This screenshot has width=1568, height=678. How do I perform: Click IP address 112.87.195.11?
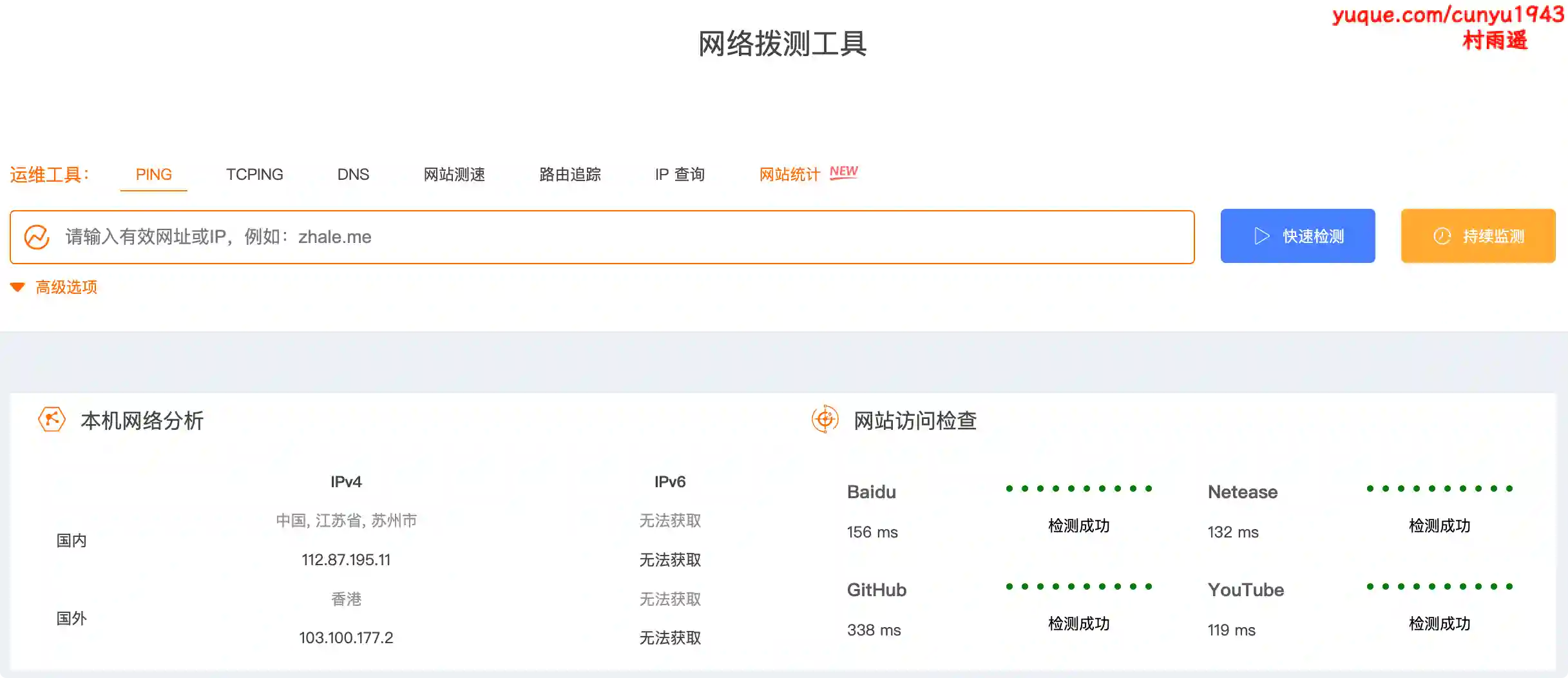pos(346,559)
